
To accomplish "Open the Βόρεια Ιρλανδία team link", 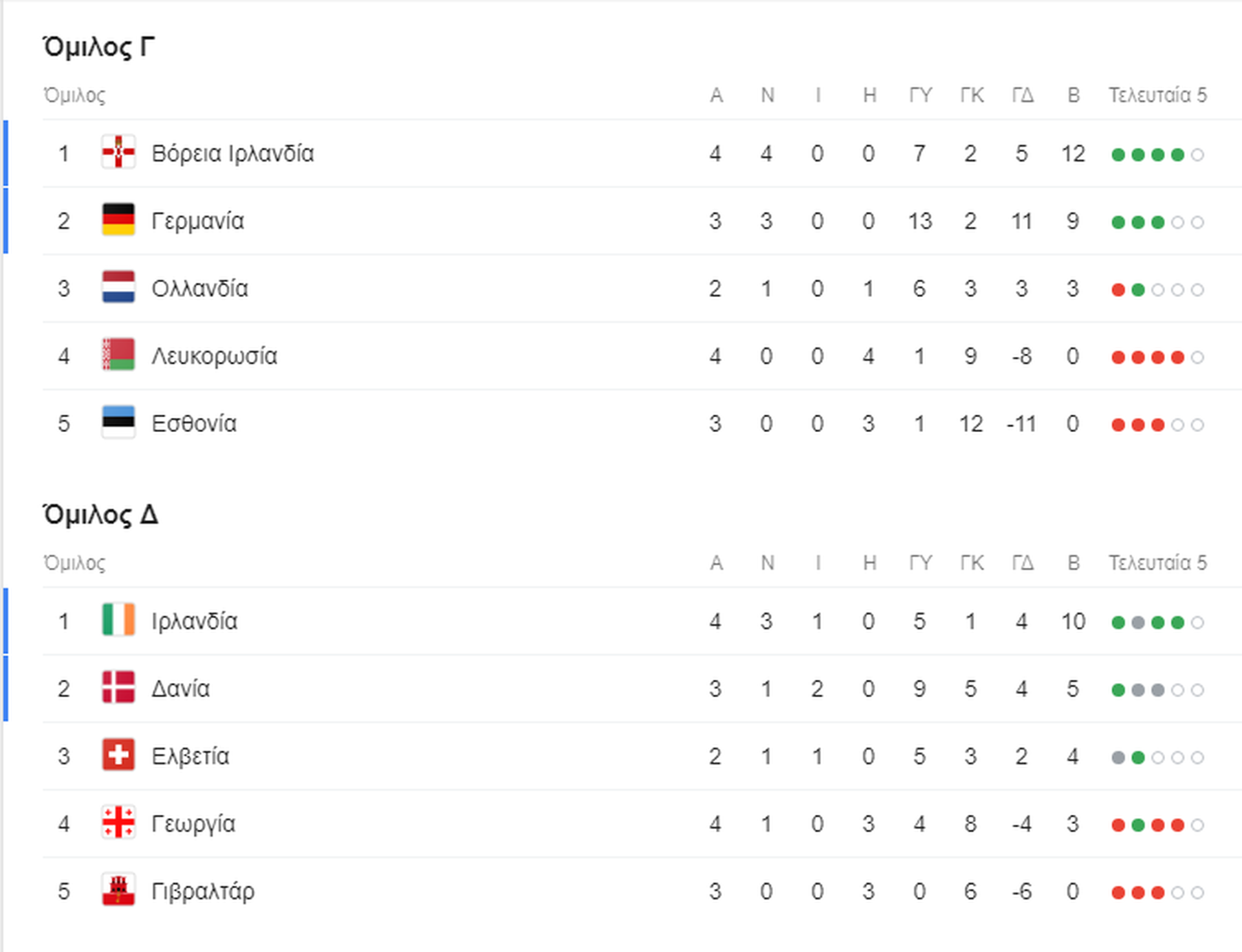I will (x=233, y=154).
